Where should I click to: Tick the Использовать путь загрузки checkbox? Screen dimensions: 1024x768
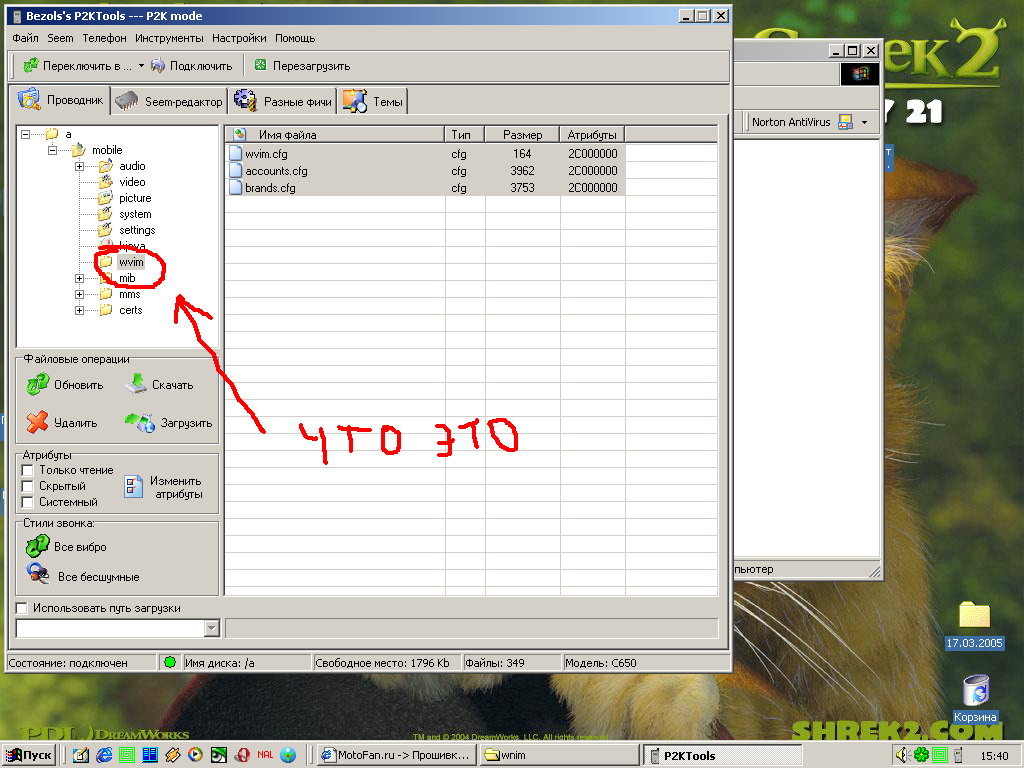click(x=22, y=609)
